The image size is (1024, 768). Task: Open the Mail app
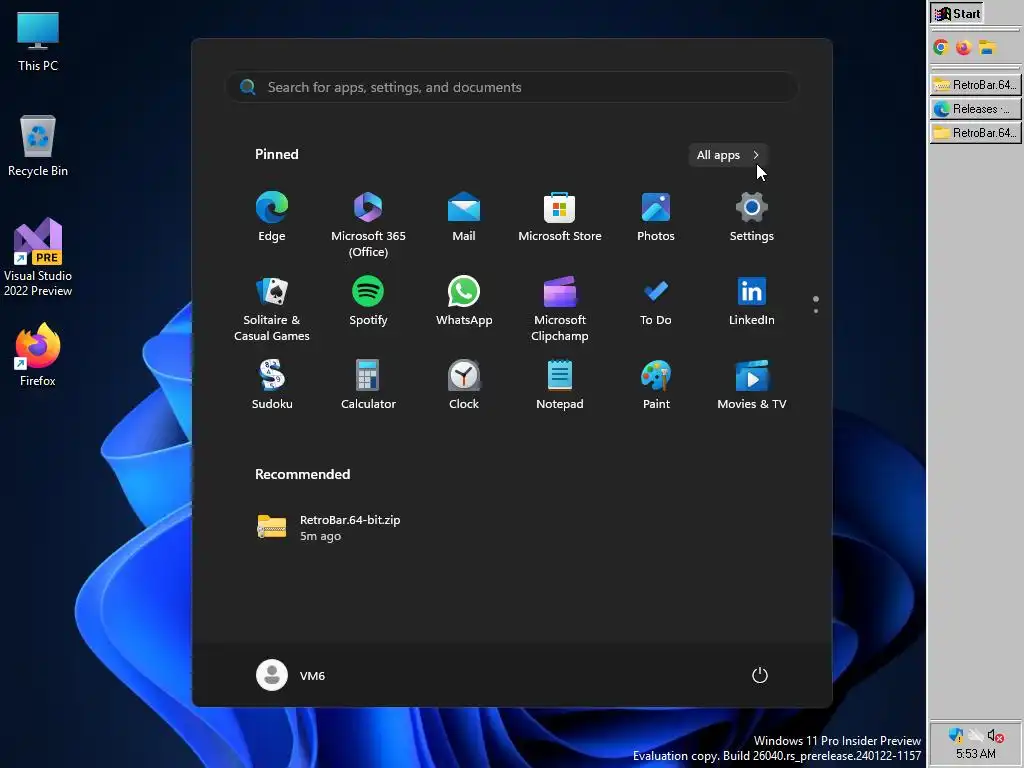[464, 217]
